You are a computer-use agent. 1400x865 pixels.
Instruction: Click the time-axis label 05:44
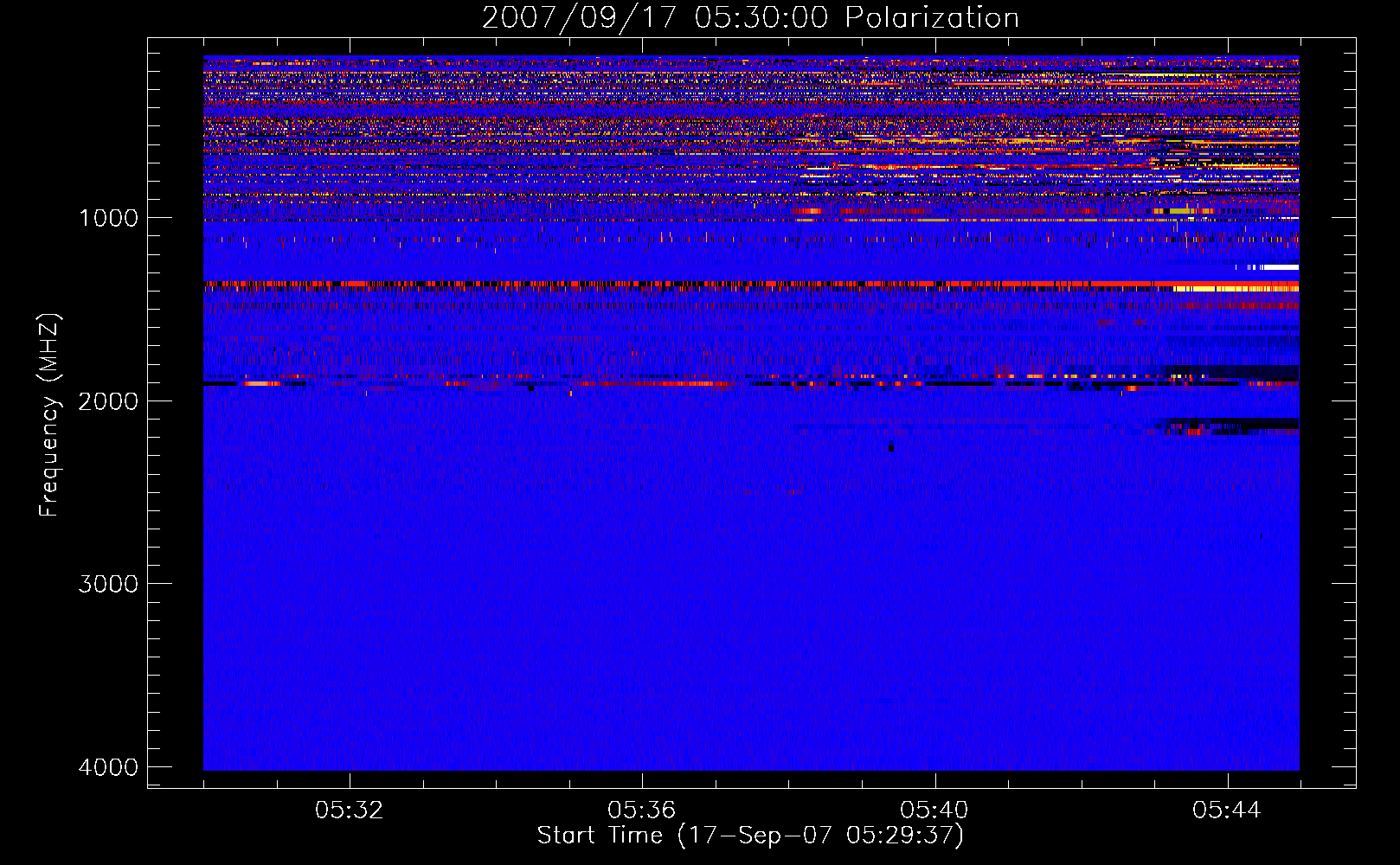coord(1227,811)
